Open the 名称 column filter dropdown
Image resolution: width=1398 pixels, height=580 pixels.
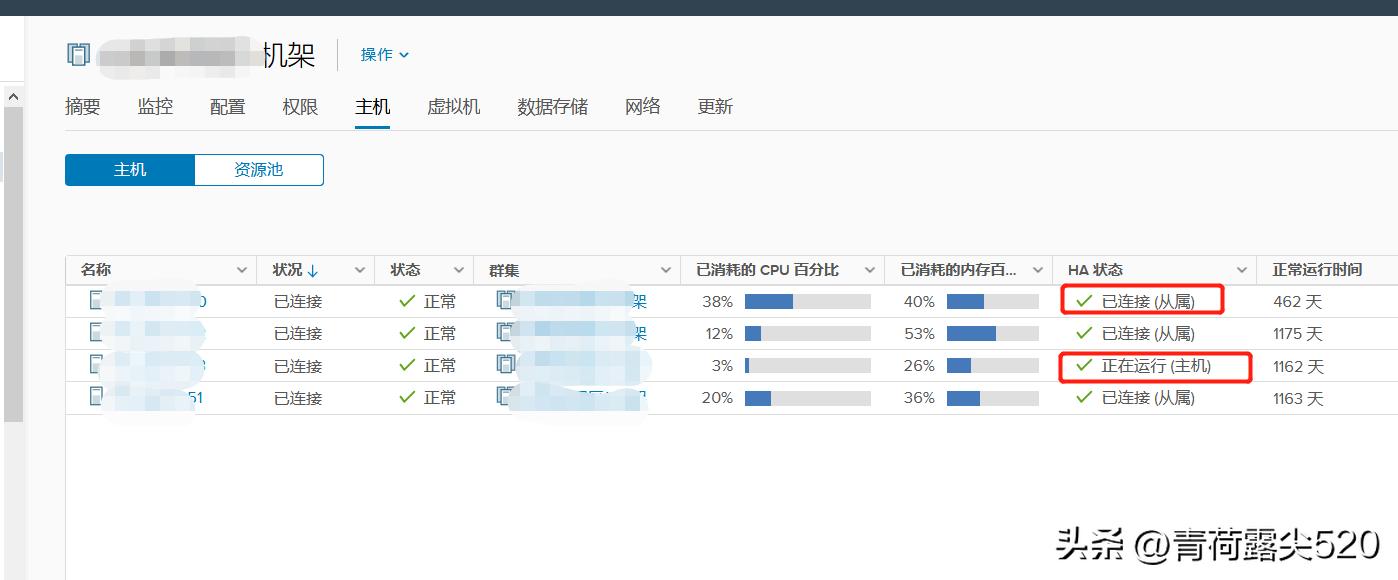pyautogui.click(x=241, y=269)
